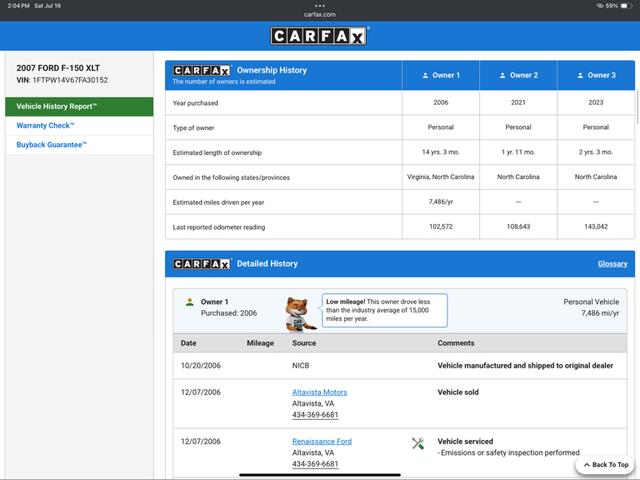
Task: Click the 2007 FORD F-150 XLT title
Action: [58, 68]
